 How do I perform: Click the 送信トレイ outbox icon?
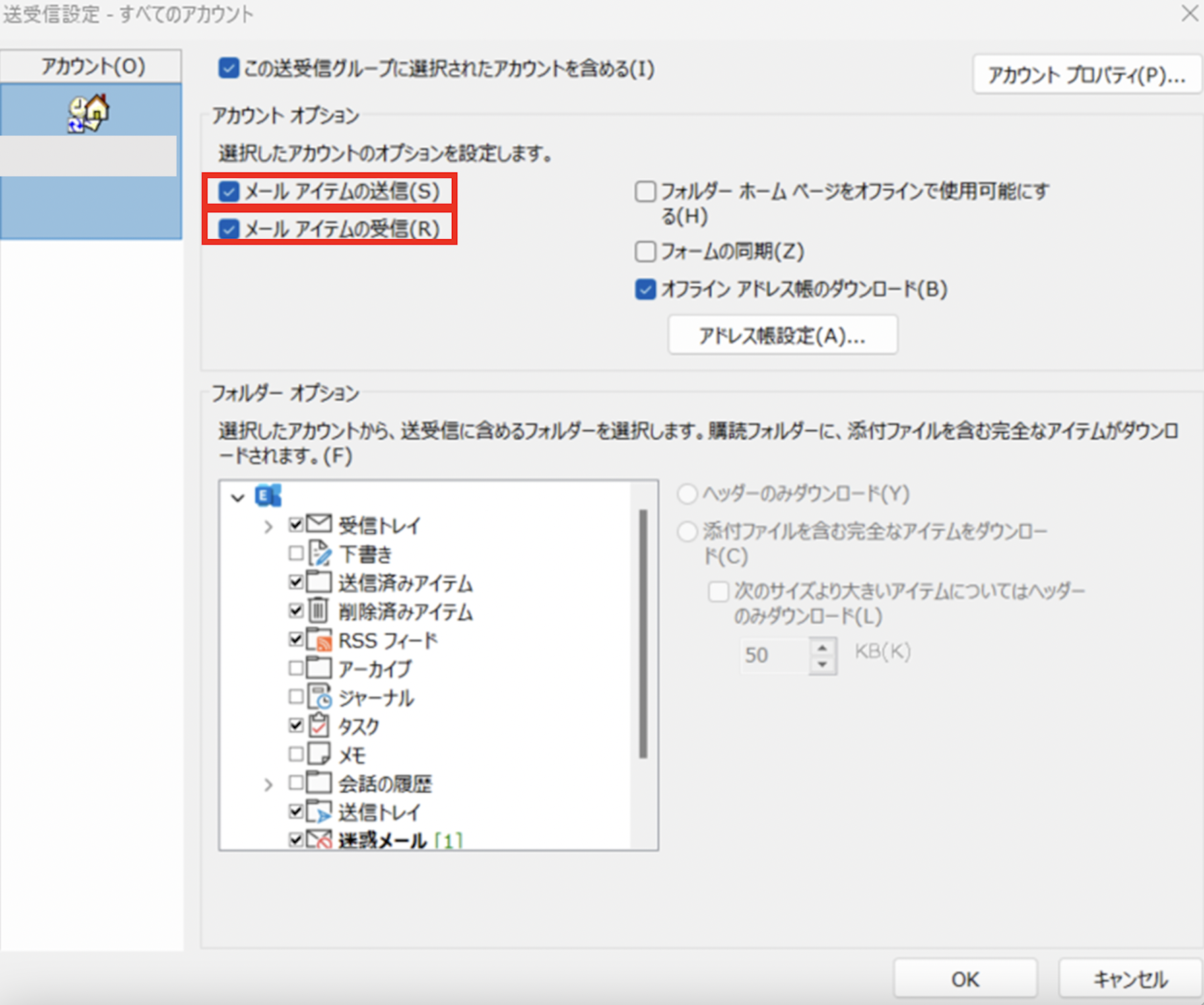click(x=320, y=811)
